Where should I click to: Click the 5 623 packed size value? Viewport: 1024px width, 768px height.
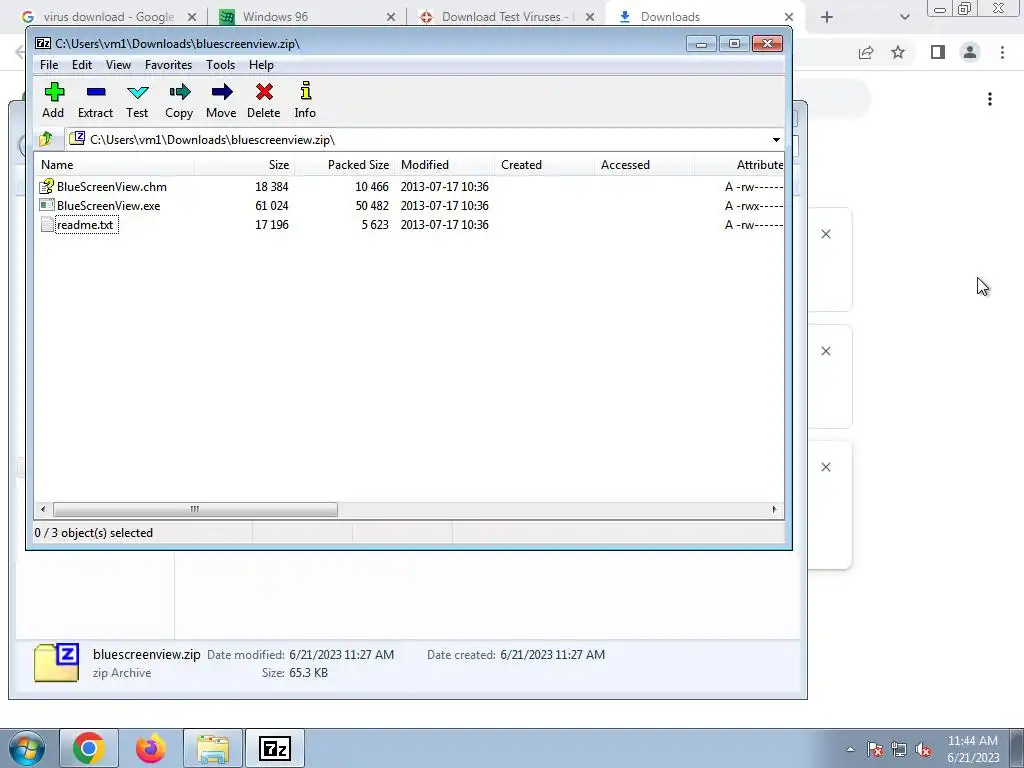tap(375, 225)
